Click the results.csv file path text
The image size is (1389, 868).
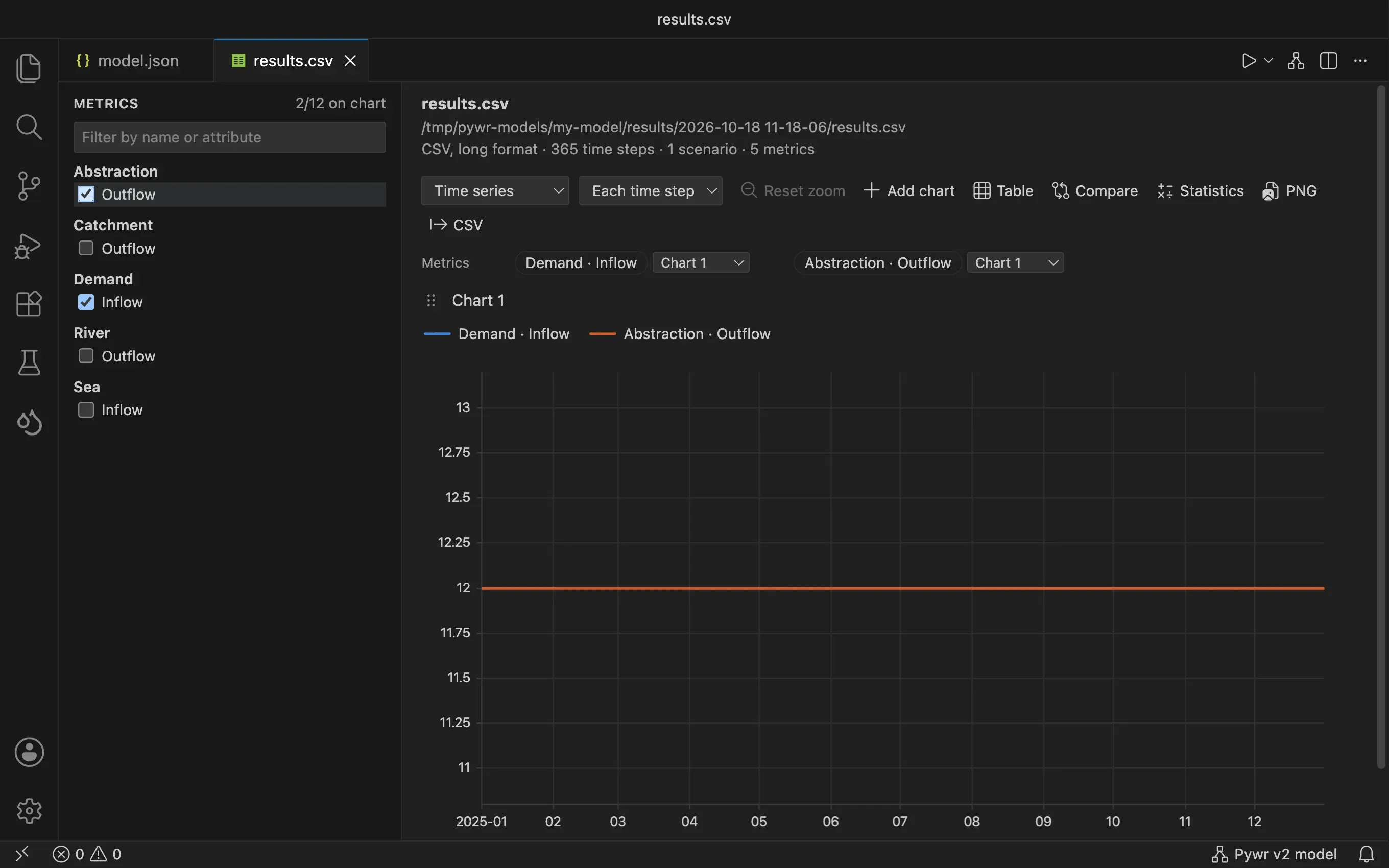[663, 127]
